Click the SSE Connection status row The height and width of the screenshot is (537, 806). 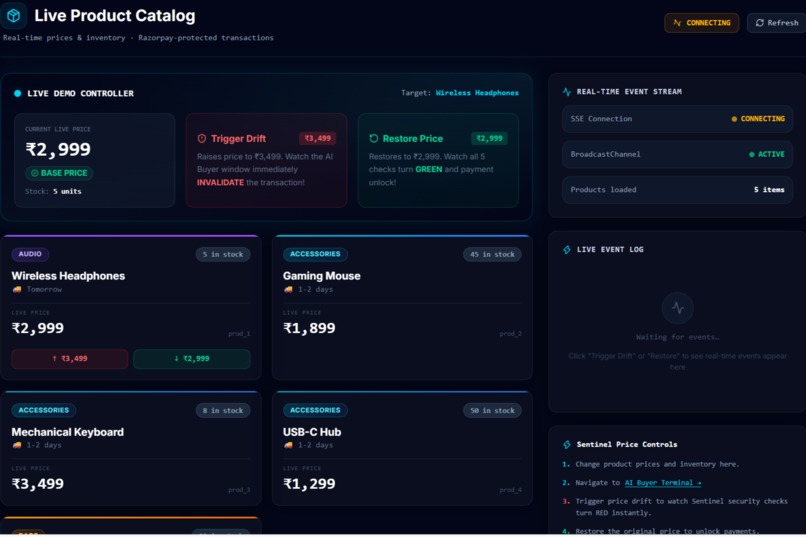[677, 119]
